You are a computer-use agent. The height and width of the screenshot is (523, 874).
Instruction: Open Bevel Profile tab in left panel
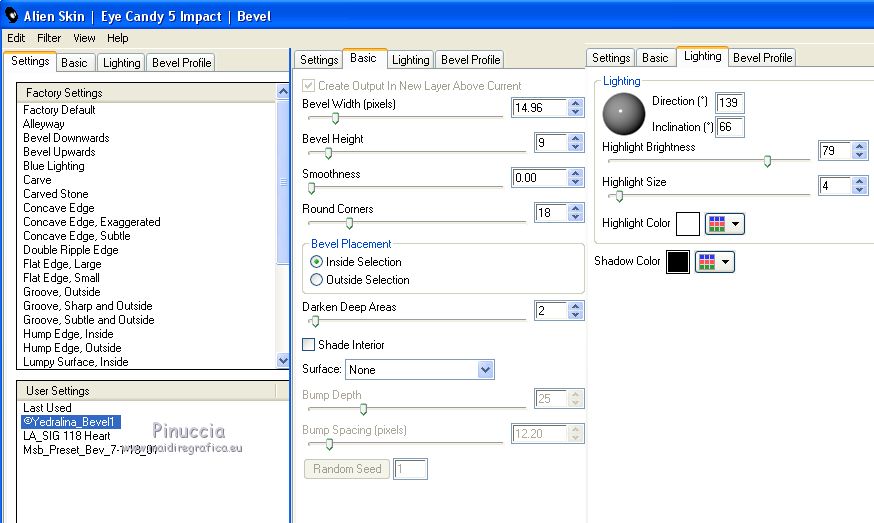[x=182, y=62]
